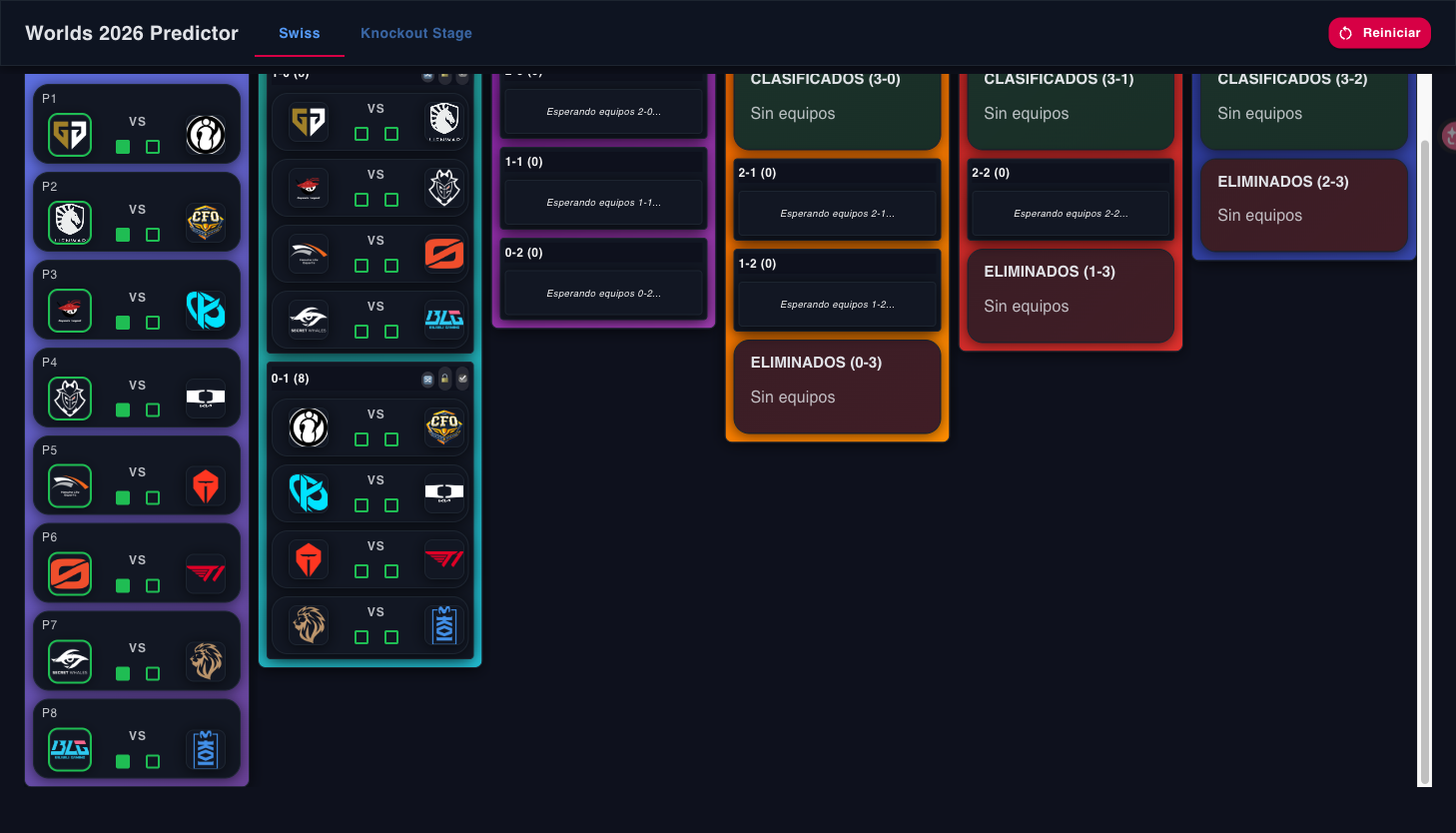Switch to the Swiss tab

tap(300, 33)
